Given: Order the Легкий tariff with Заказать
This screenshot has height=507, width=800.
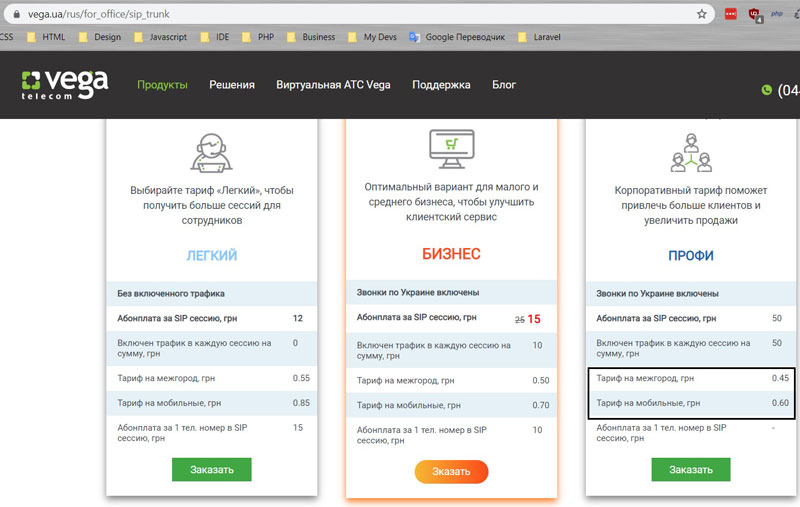Looking at the screenshot, I should (212, 469).
